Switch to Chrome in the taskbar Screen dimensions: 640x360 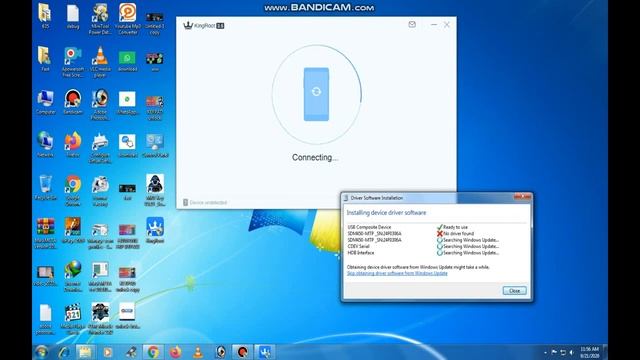click(153, 352)
